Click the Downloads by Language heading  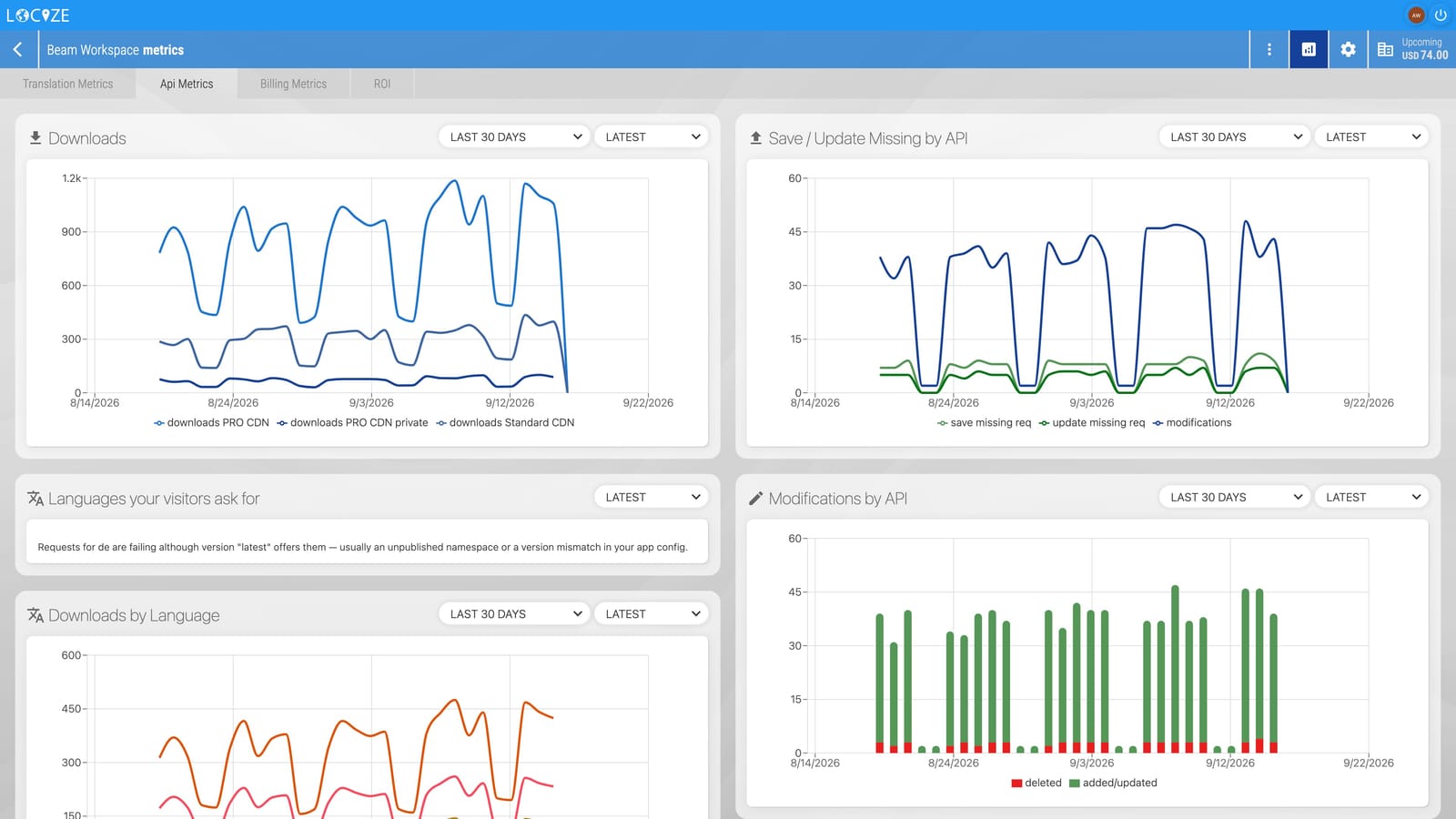click(x=134, y=615)
